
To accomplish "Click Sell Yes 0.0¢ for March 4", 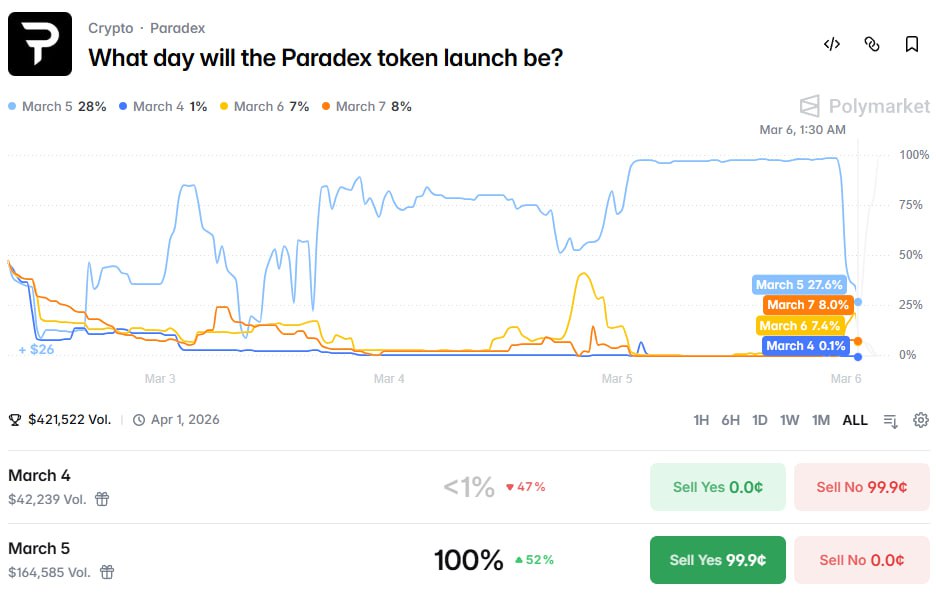I will [x=717, y=487].
